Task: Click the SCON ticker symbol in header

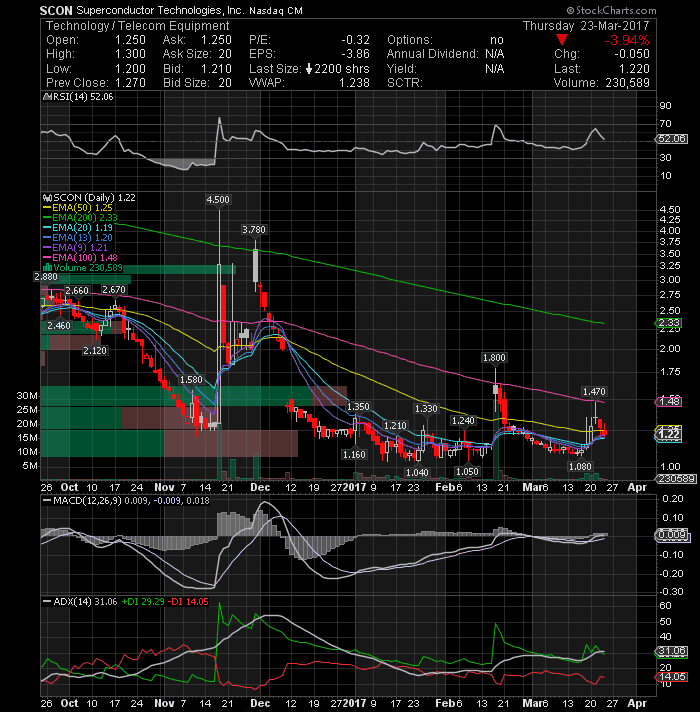Action: [56, 10]
